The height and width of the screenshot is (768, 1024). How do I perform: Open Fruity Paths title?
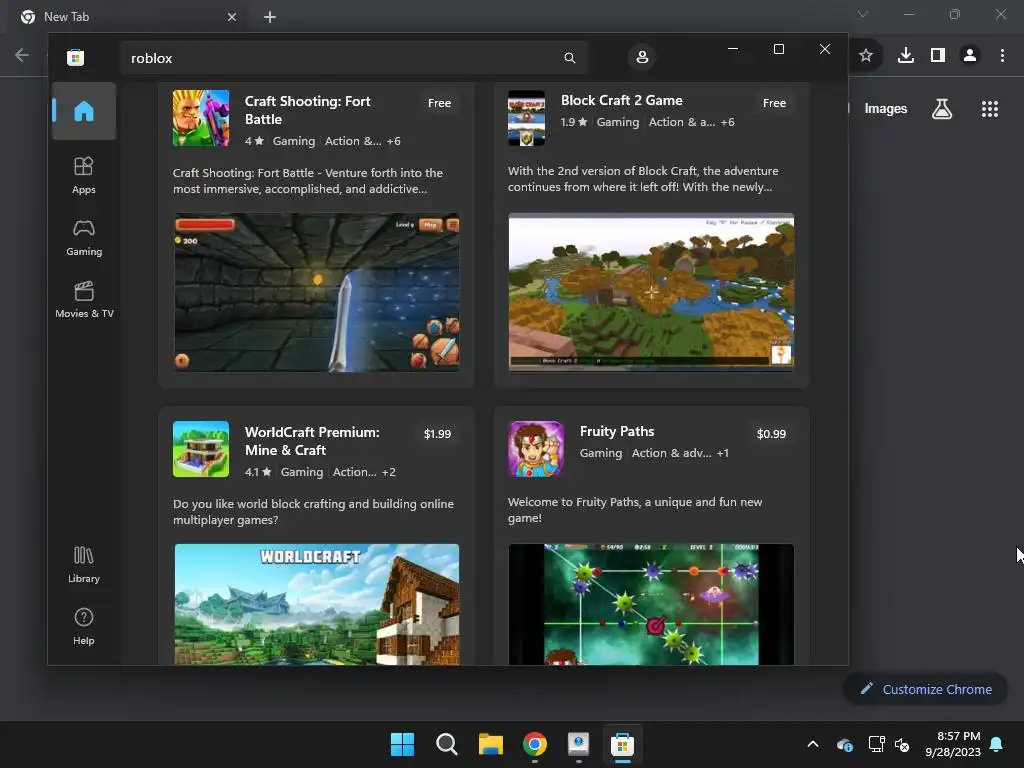click(x=617, y=432)
